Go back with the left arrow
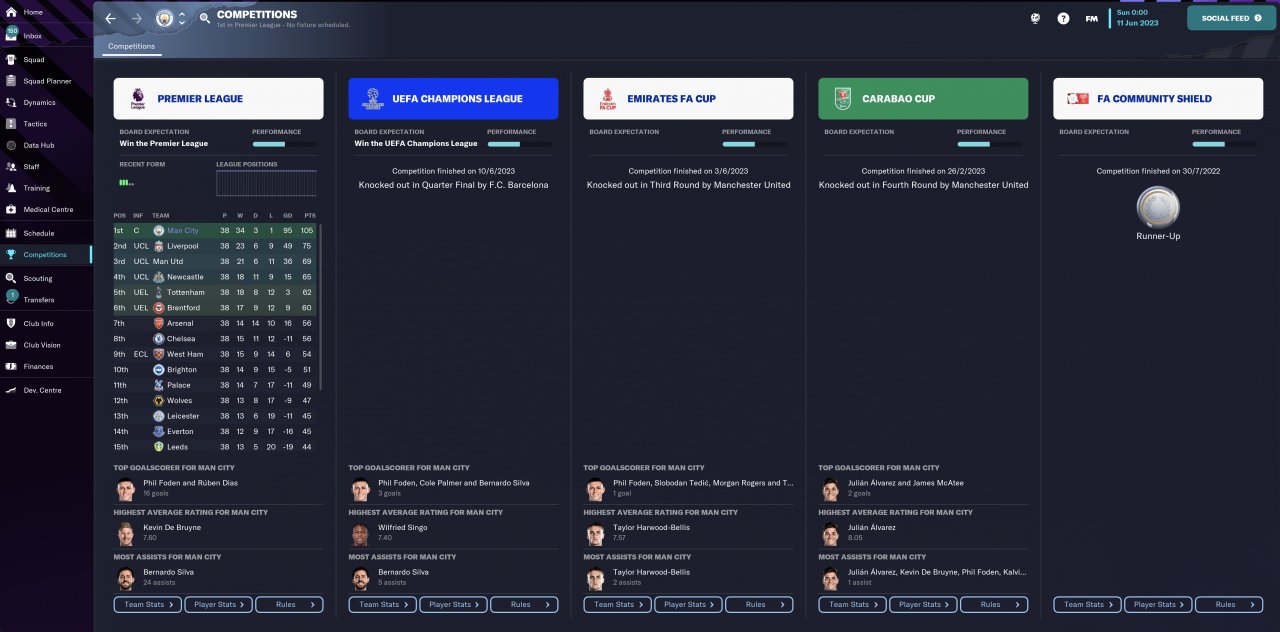The width and height of the screenshot is (1280, 632). (110, 18)
